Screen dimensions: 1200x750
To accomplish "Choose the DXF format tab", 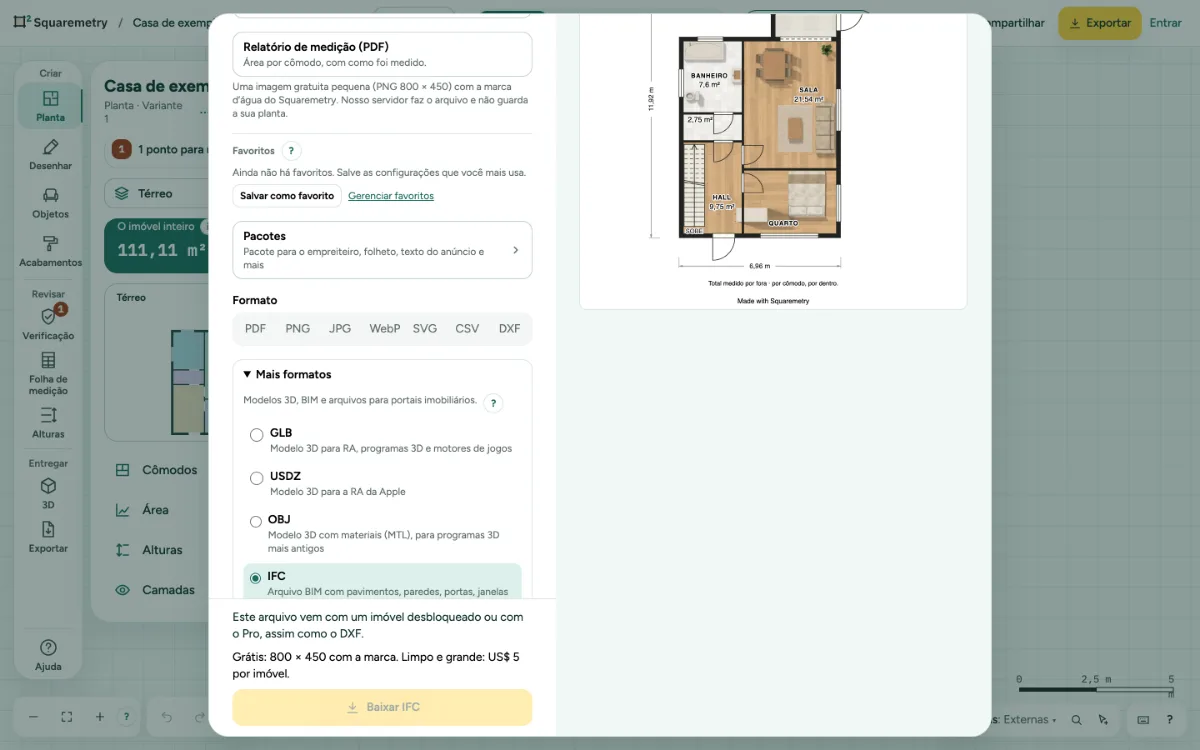I will pos(510,328).
